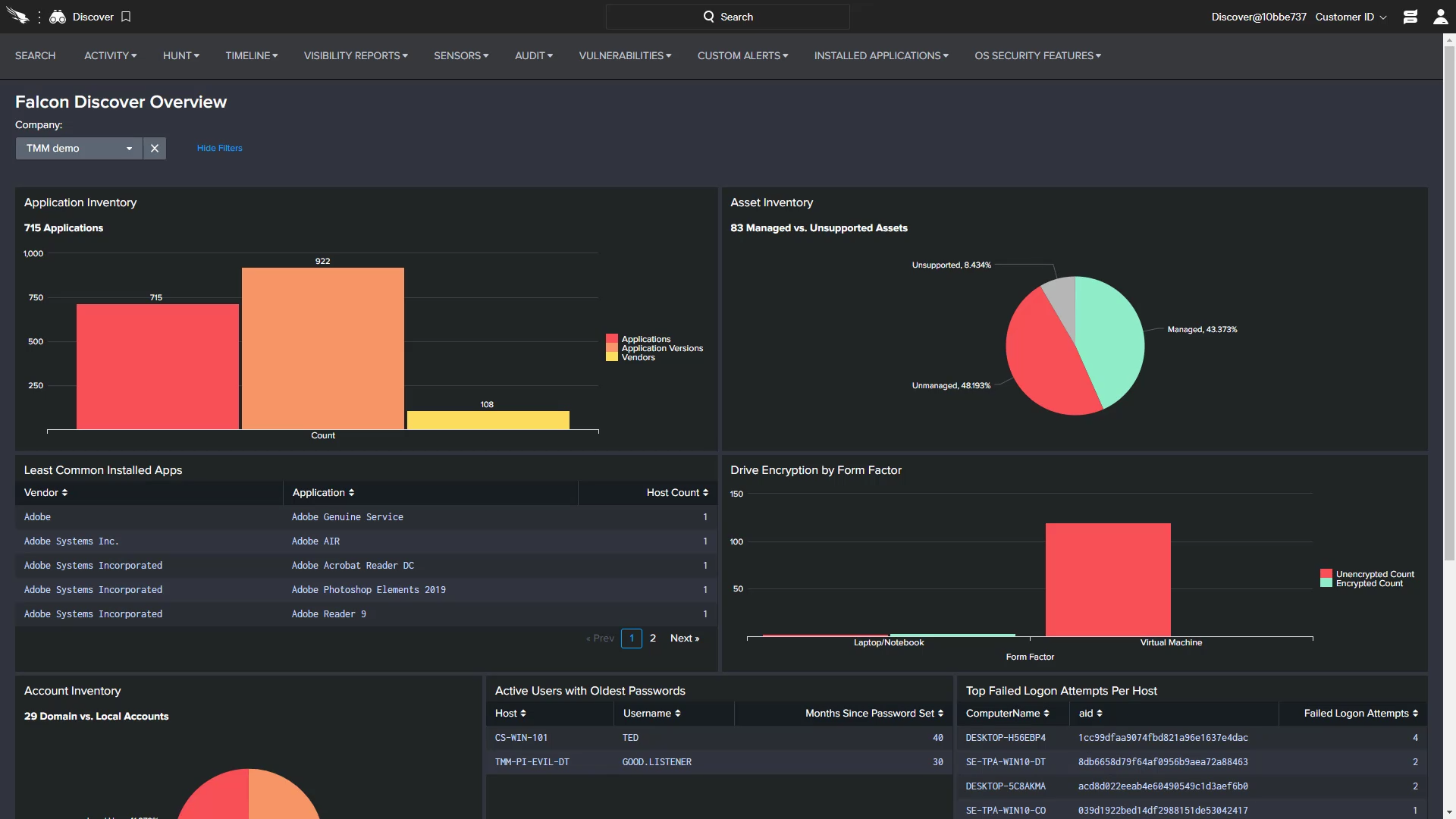Select computer DESKTOP-5C8AKMA
Image resolution: width=1456 pixels, height=819 pixels.
pyautogui.click(x=1006, y=786)
